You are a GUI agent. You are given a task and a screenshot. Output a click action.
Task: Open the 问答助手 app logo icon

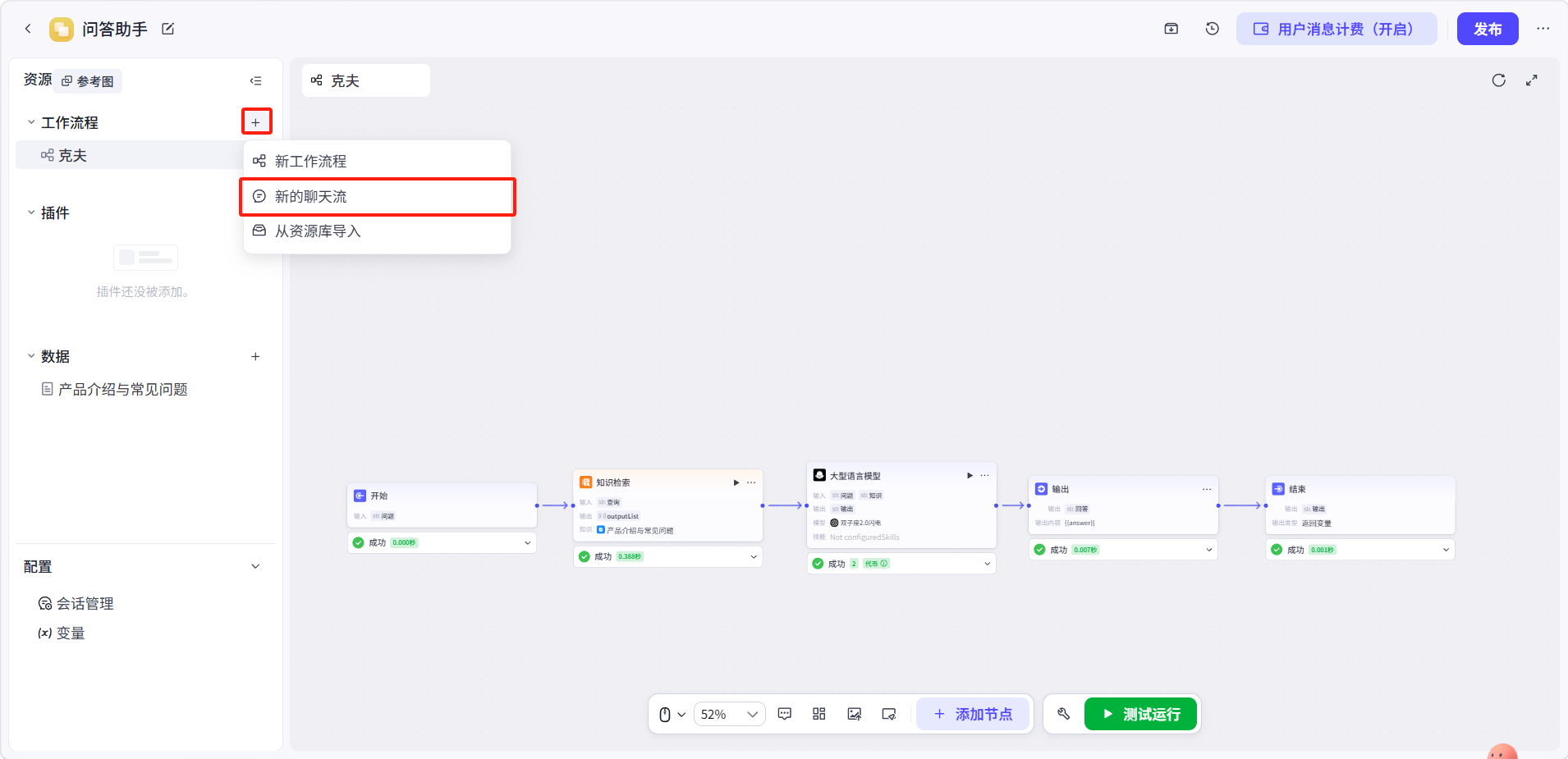tap(62, 30)
